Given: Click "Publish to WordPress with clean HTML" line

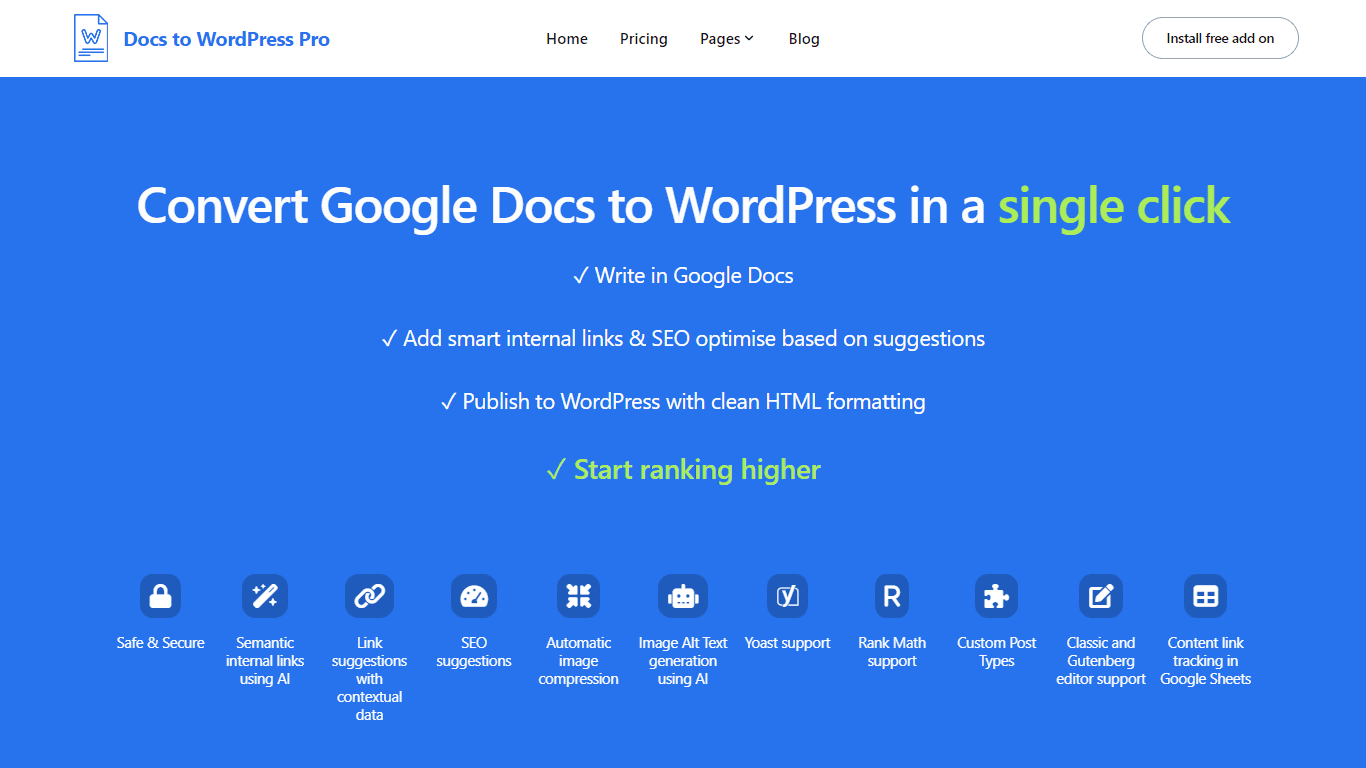Looking at the screenshot, I should click(x=683, y=402).
